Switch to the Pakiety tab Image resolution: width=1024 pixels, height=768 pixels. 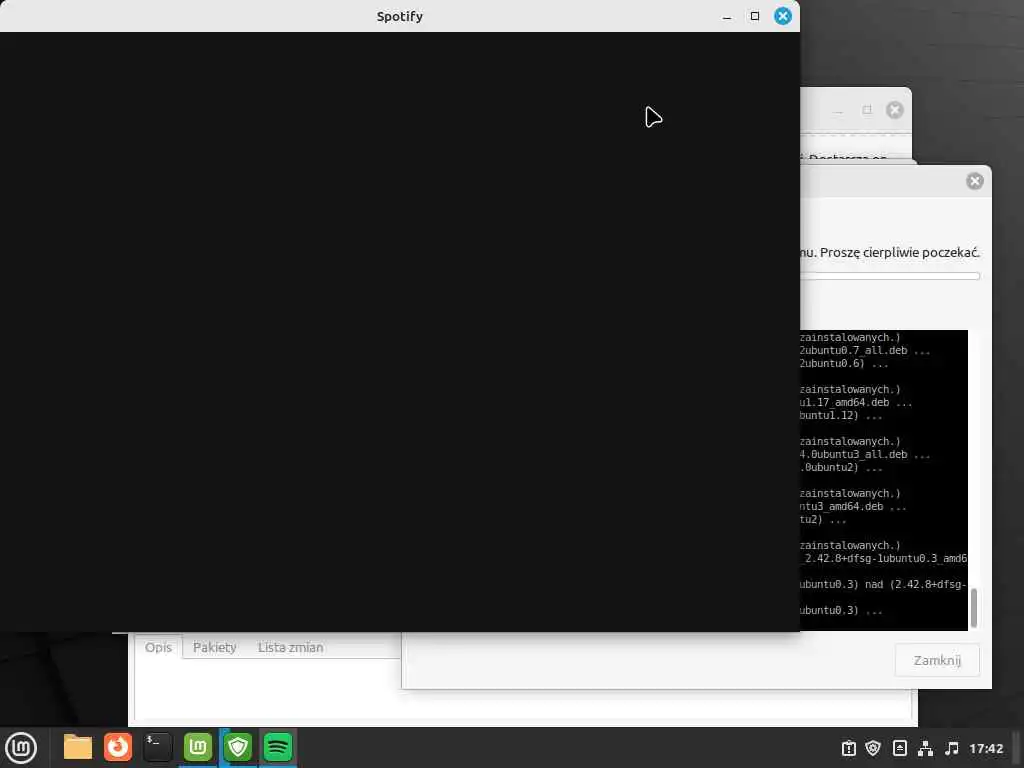214,647
